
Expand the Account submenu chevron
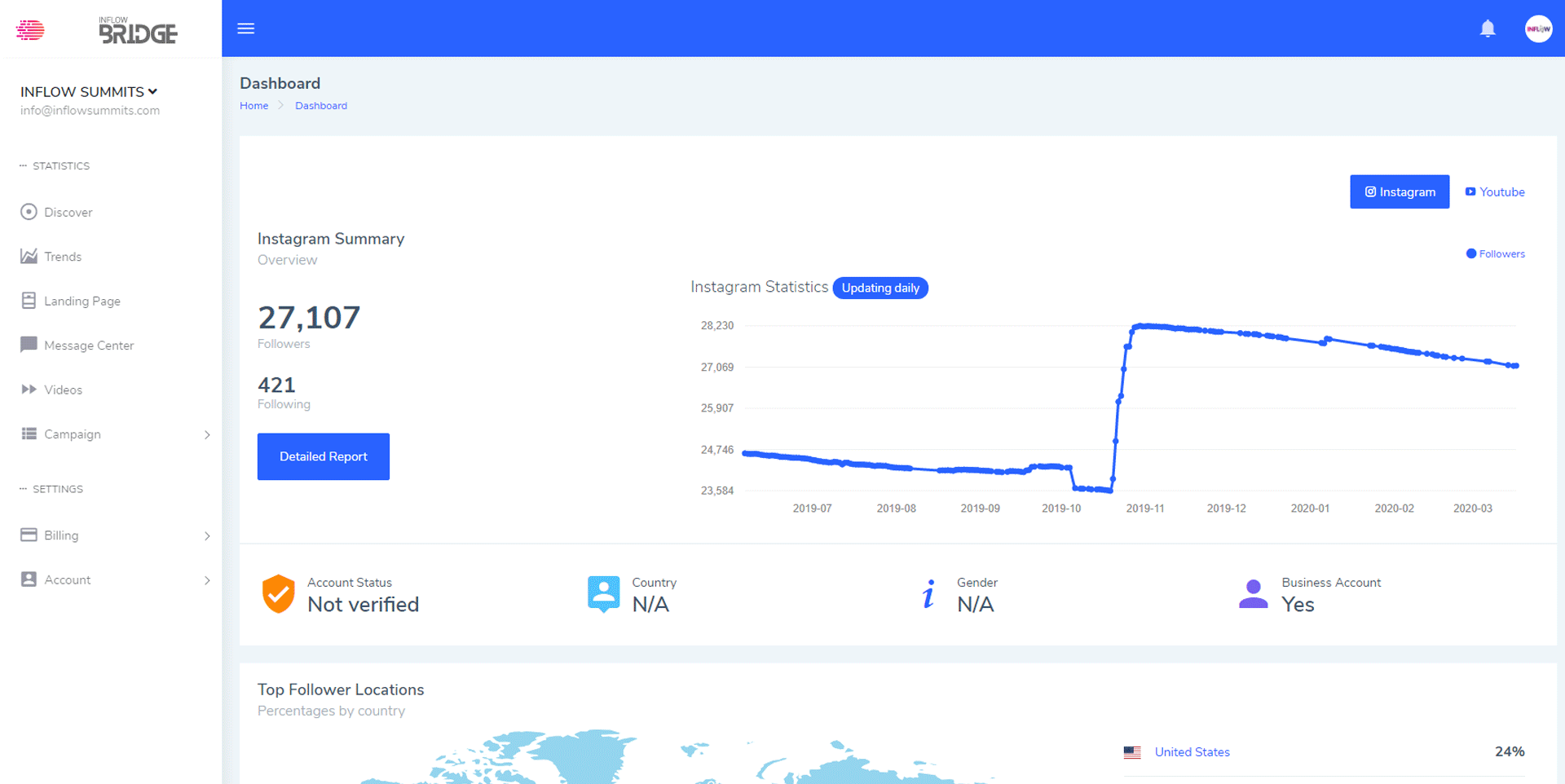[207, 580]
